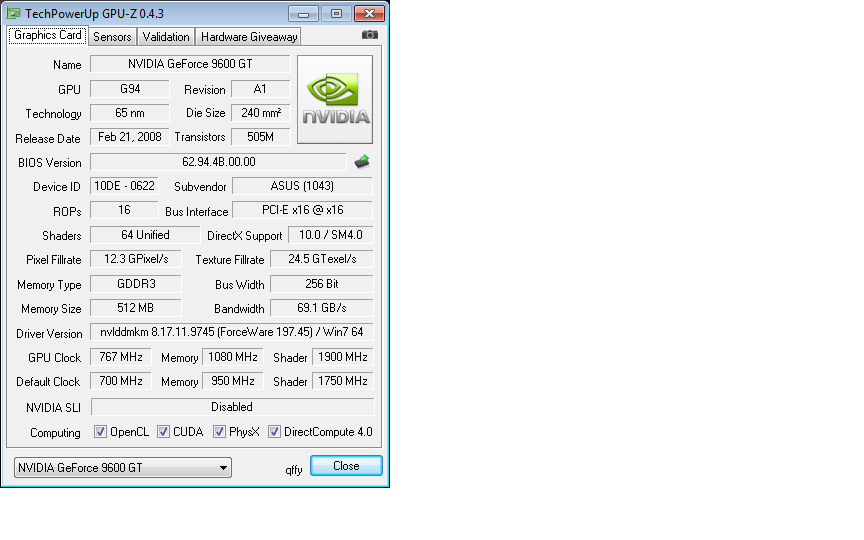Image resolution: width=864 pixels, height=540 pixels.
Task: Click the Release Date value Feb 21, 2008
Action: tap(129, 137)
